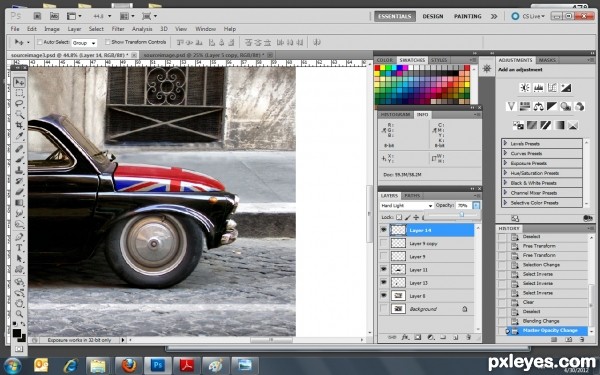Click the Brightness/Contrast adjustment icon
Screen dimensions: 600x375
coord(525,88)
